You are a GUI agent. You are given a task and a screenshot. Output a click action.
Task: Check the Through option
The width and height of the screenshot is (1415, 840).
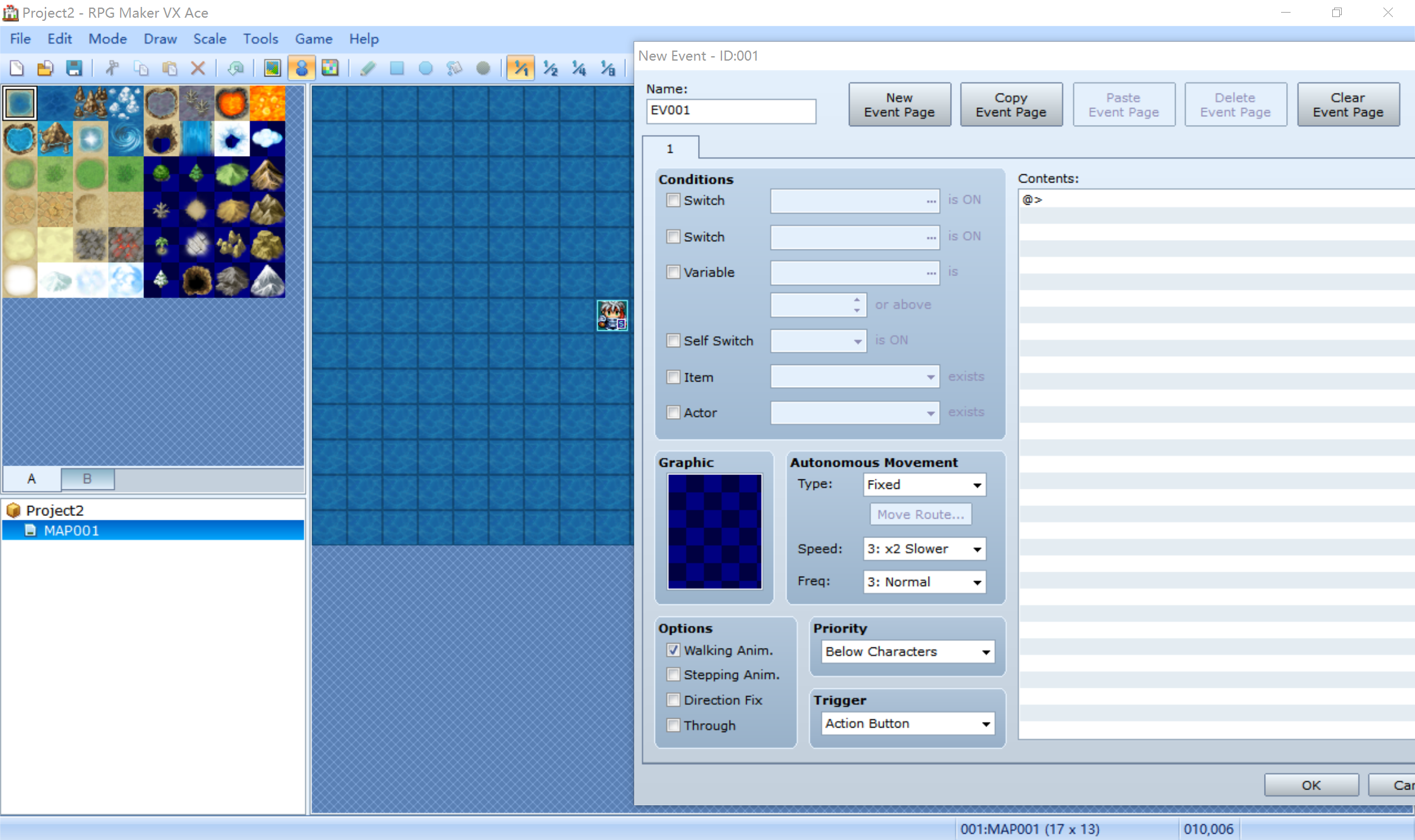pyautogui.click(x=673, y=725)
